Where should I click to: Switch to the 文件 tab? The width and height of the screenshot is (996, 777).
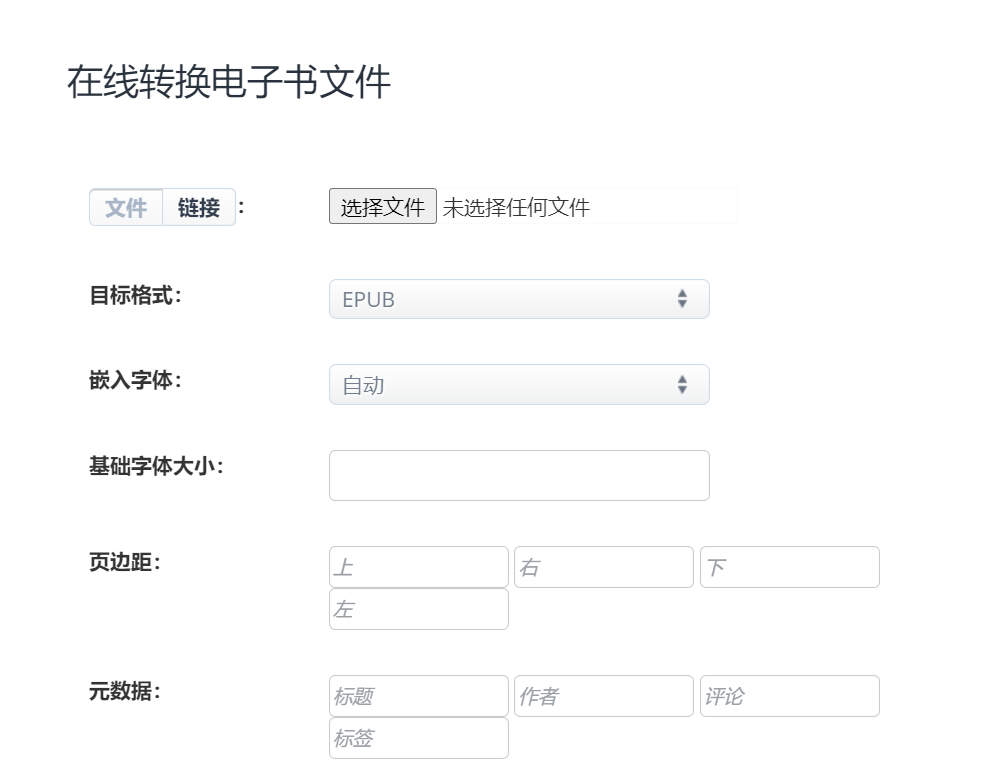click(126, 207)
